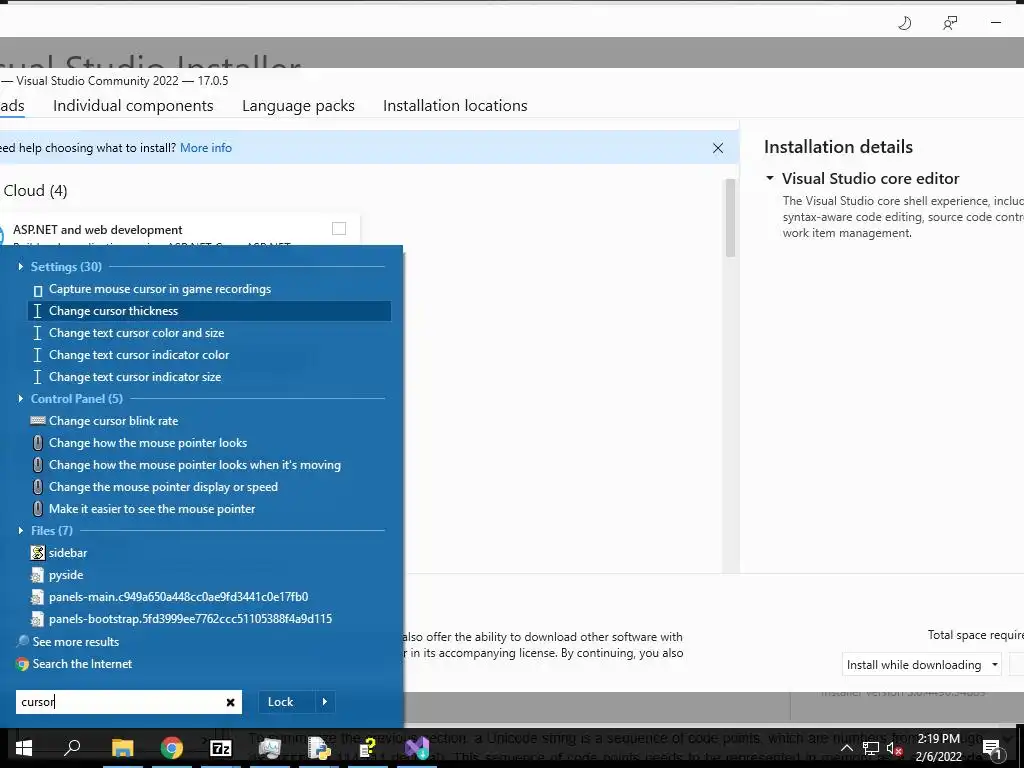Open the More info link
Image resolution: width=1024 pixels, height=768 pixels.
[206, 148]
